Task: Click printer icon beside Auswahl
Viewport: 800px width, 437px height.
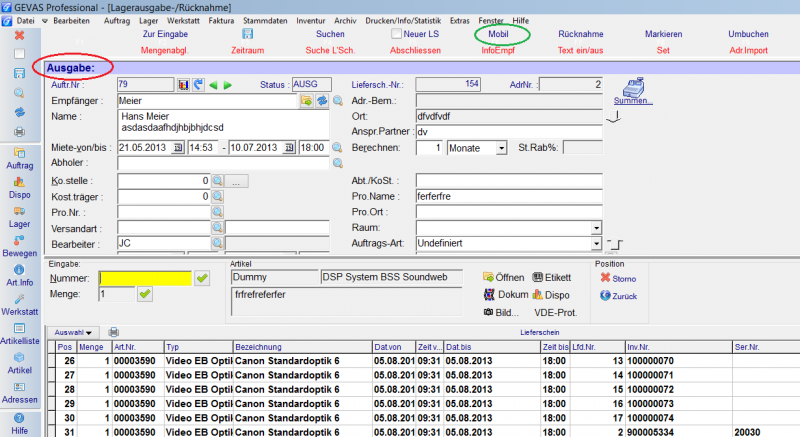Action: click(x=114, y=332)
